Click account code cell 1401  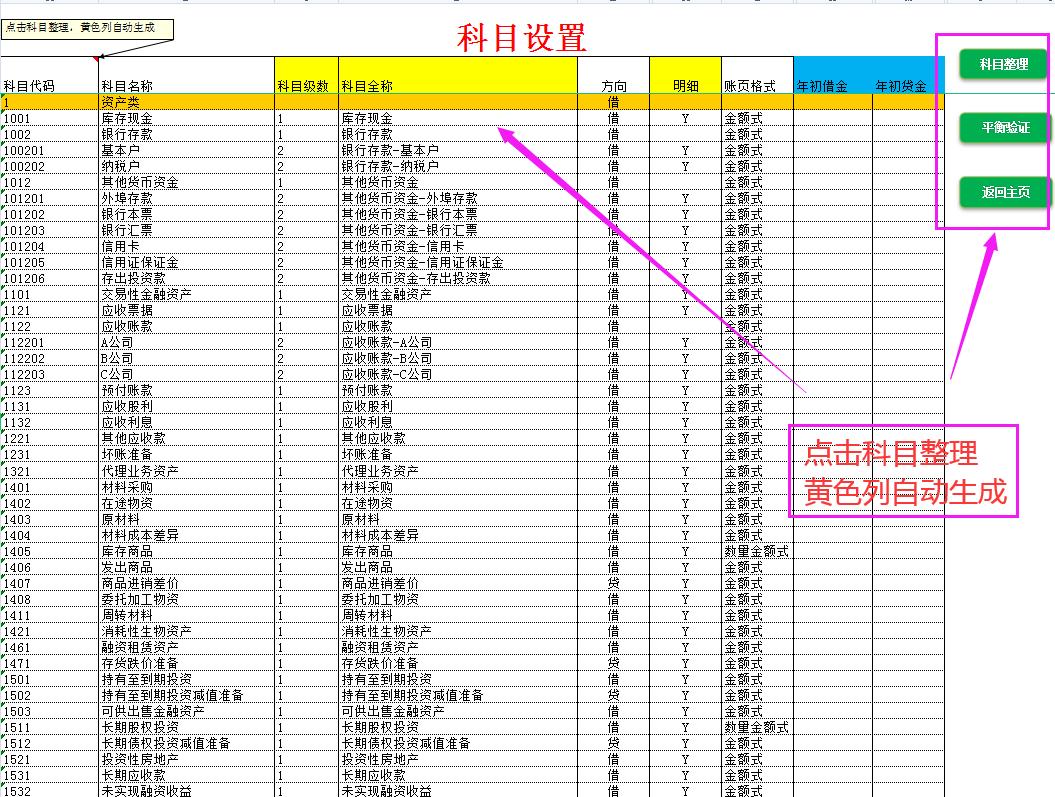click(50, 487)
